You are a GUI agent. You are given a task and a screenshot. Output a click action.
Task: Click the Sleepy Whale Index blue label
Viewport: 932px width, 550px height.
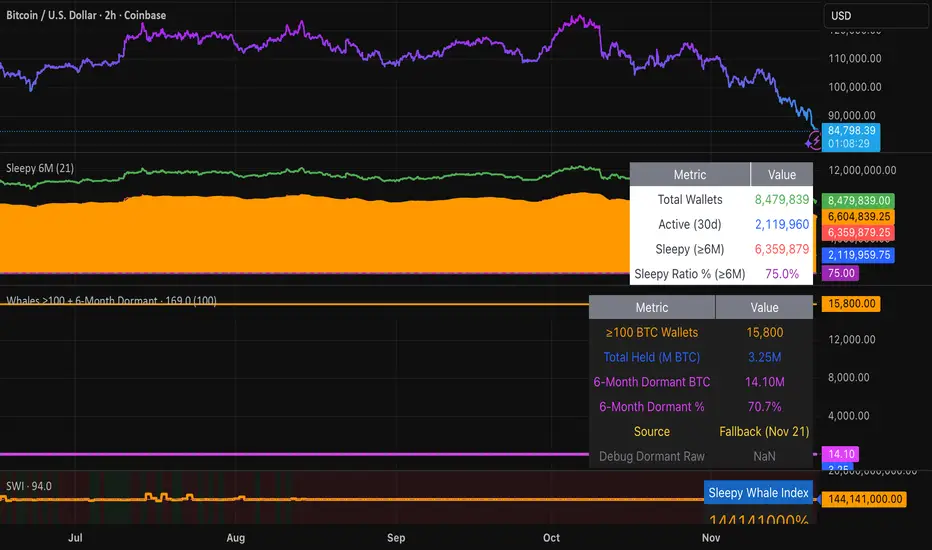pyautogui.click(x=759, y=493)
